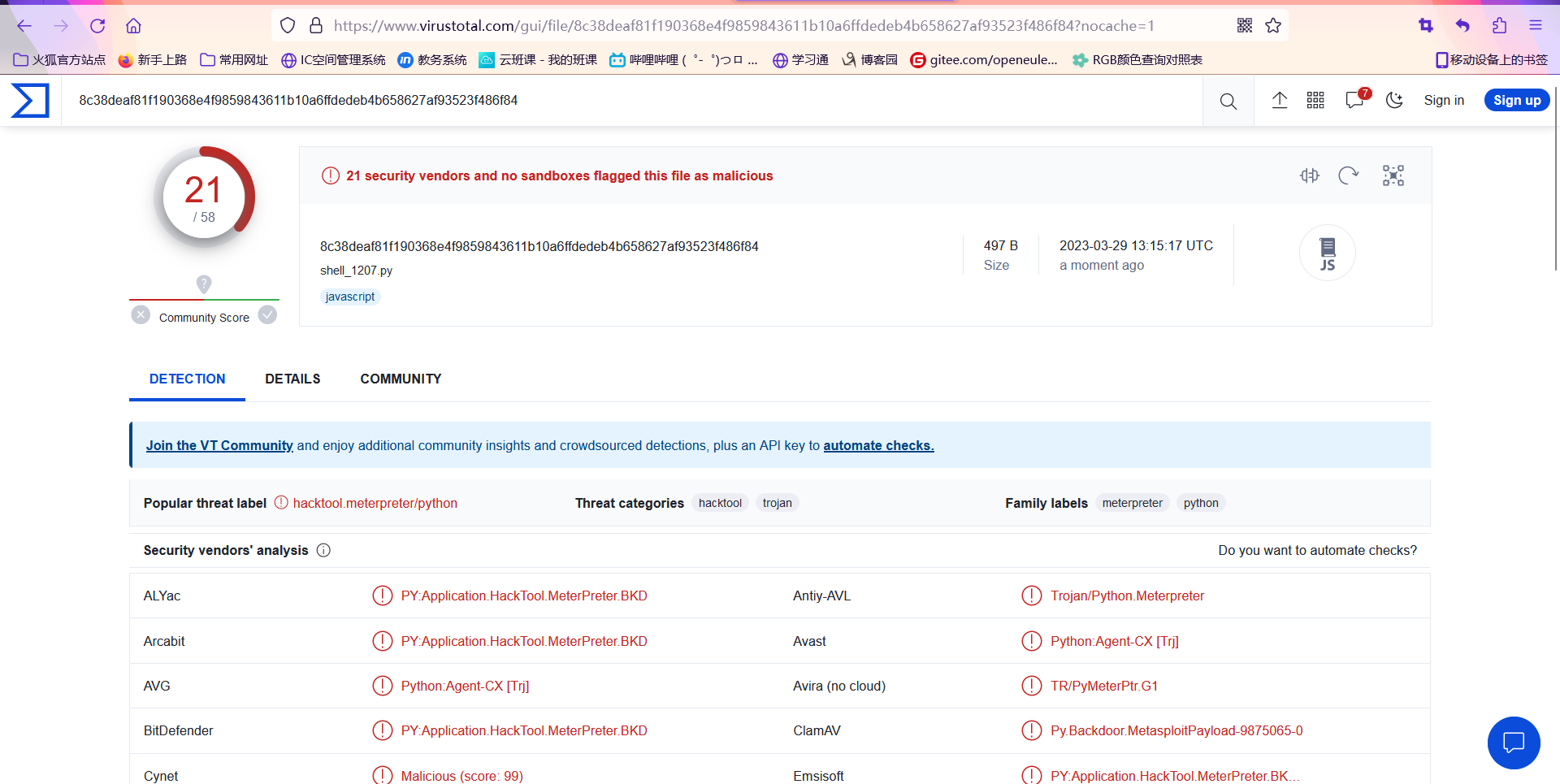Viewport: 1560px width, 784px height.
Task: Click the browser address bar URL
Action: click(743, 26)
